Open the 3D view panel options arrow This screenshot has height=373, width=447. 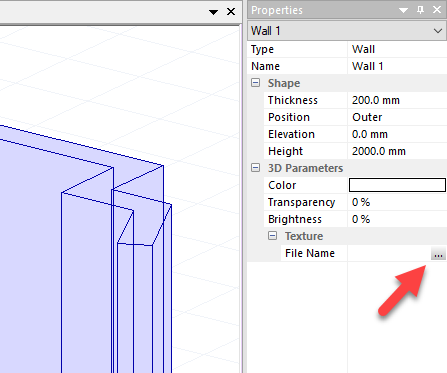click(213, 12)
